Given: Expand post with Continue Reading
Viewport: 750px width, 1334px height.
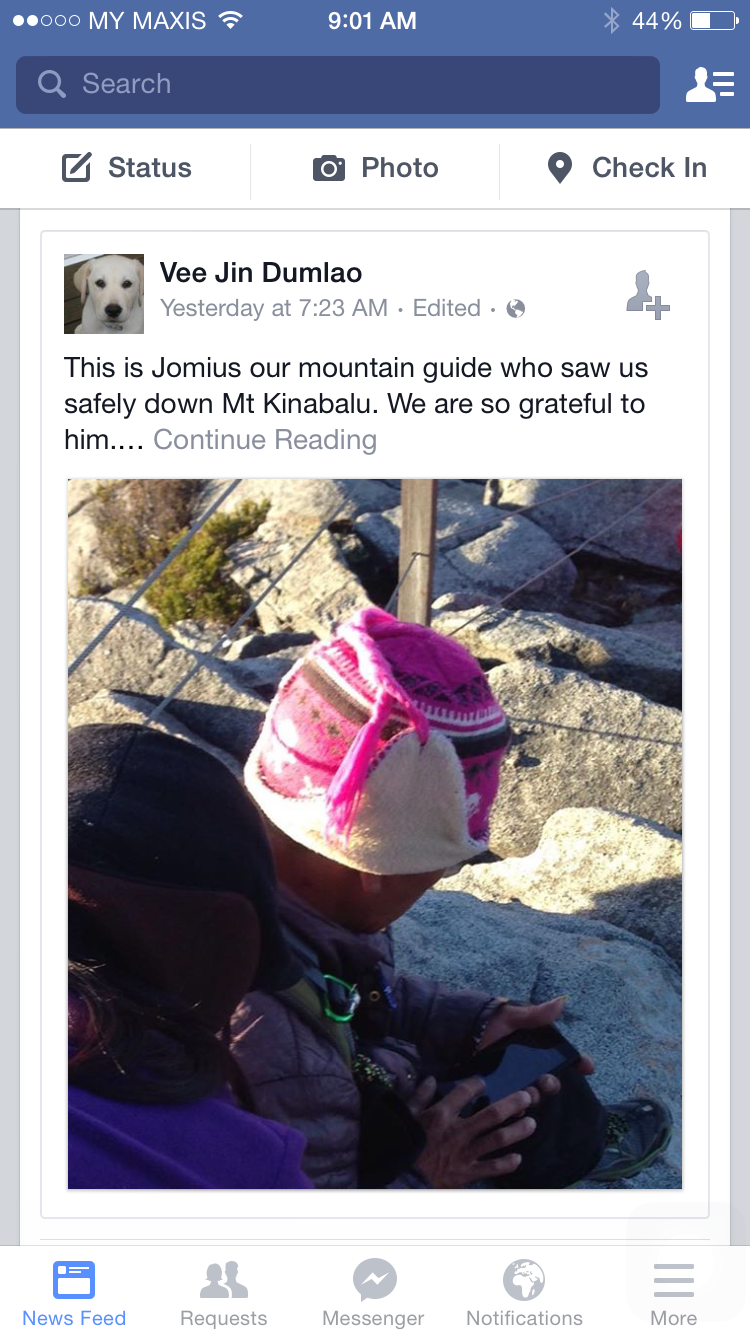Looking at the screenshot, I should point(265,440).
